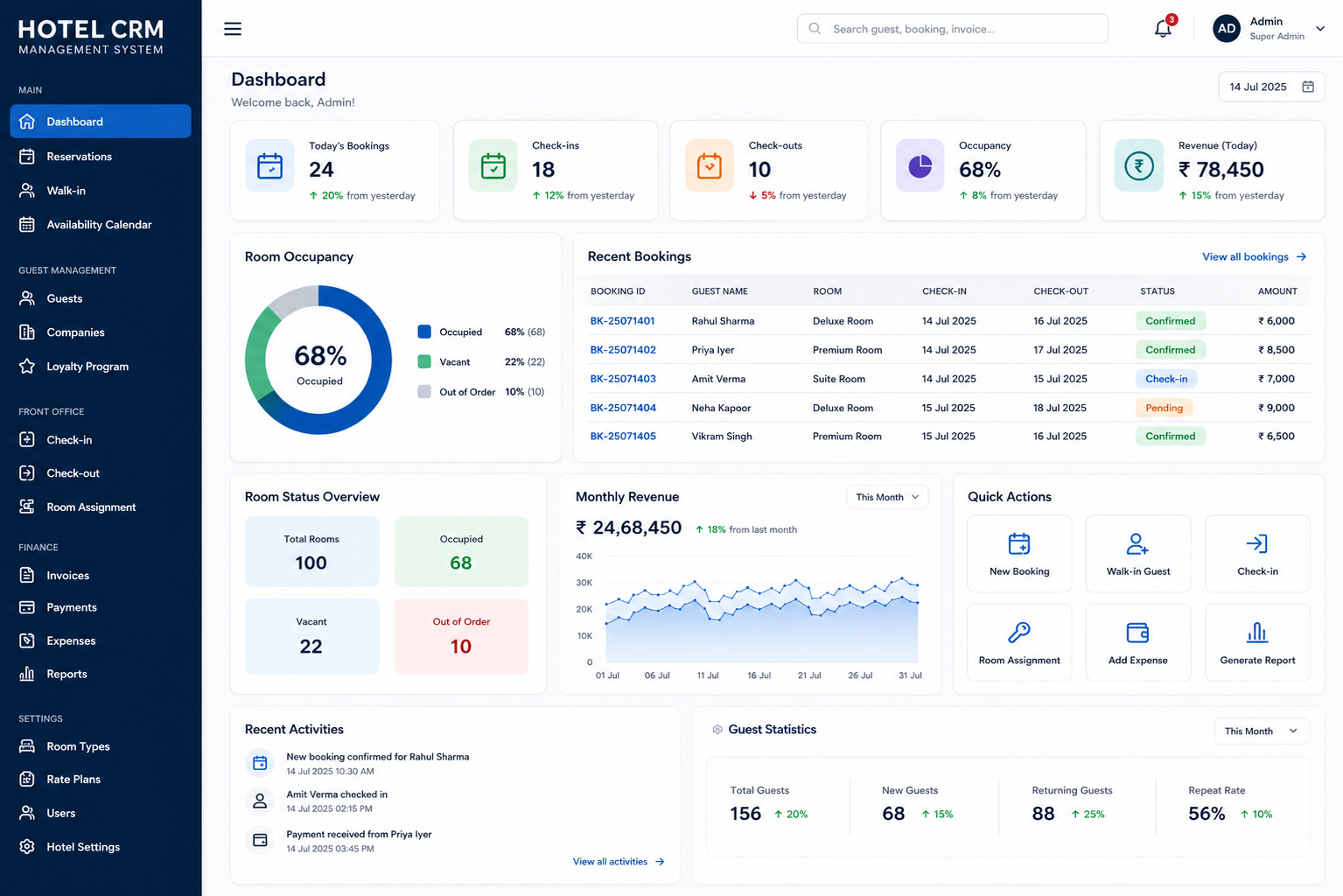Open Guest Statistics This Month dropdown
This screenshot has height=896, width=1343.
[x=1262, y=731]
